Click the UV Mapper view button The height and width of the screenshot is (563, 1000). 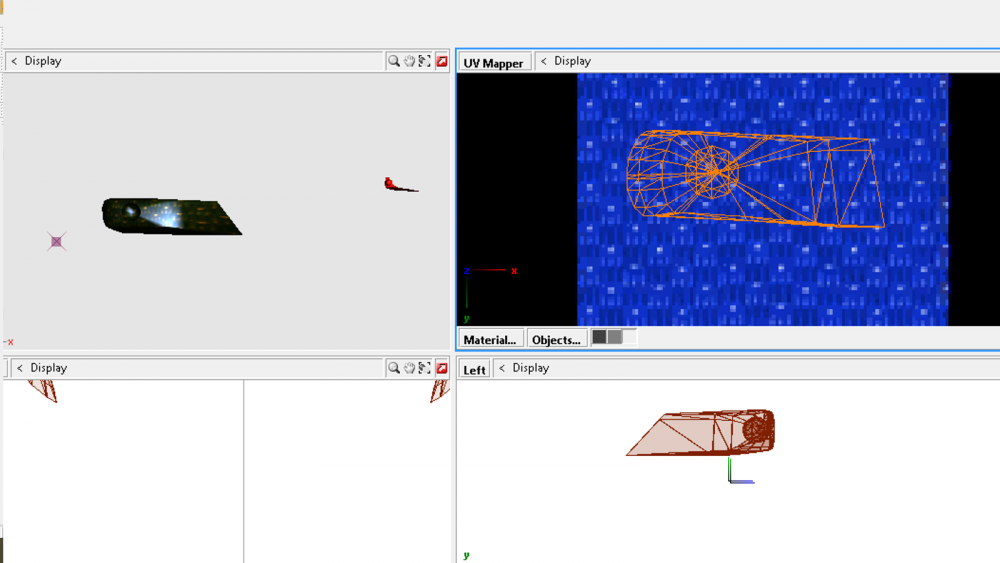(494, 62)
